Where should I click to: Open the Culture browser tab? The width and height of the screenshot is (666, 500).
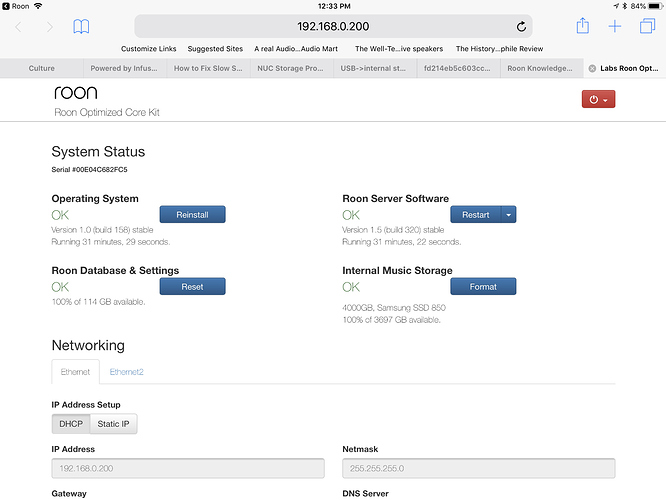click(x=42, y=68)
